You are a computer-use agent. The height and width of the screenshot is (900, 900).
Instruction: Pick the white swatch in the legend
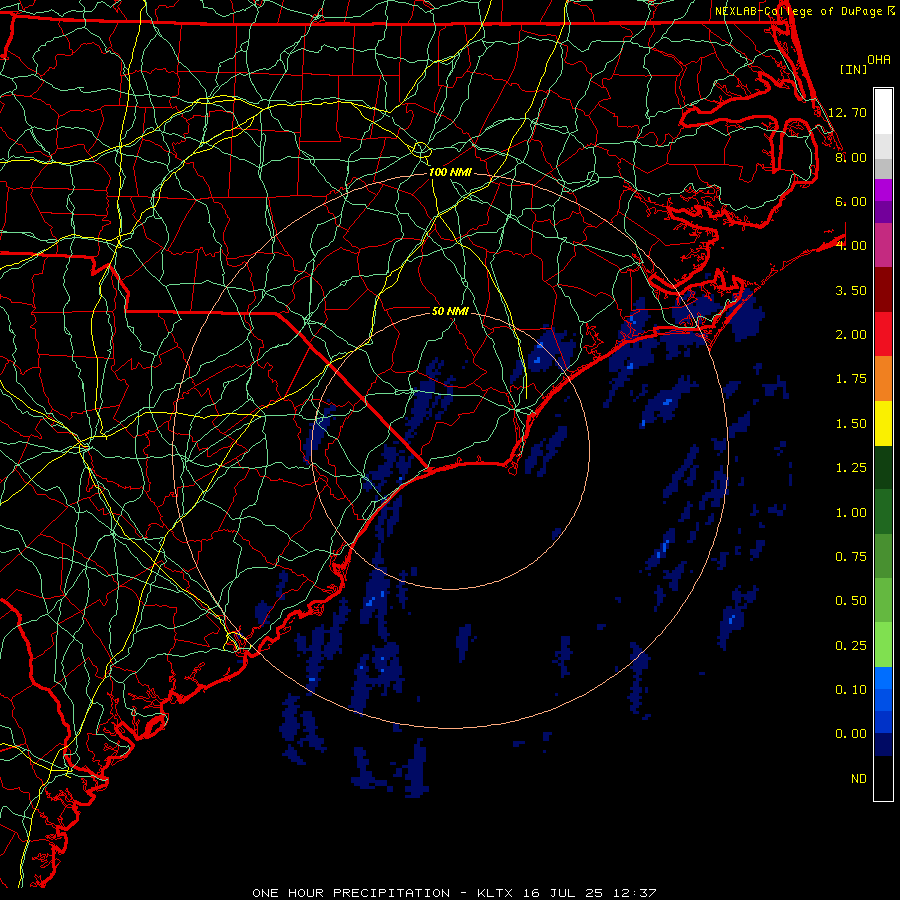tap(883, 112)
